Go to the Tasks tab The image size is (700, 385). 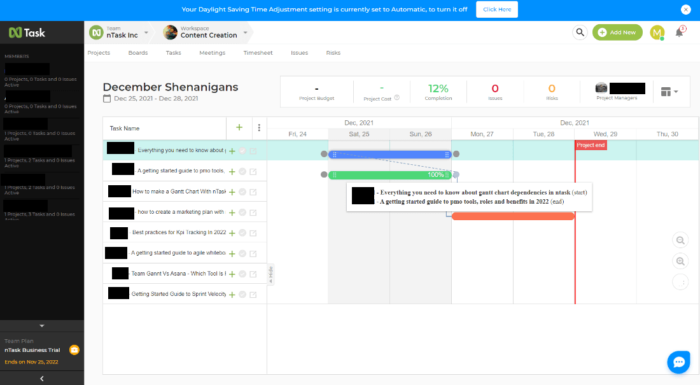173,53
